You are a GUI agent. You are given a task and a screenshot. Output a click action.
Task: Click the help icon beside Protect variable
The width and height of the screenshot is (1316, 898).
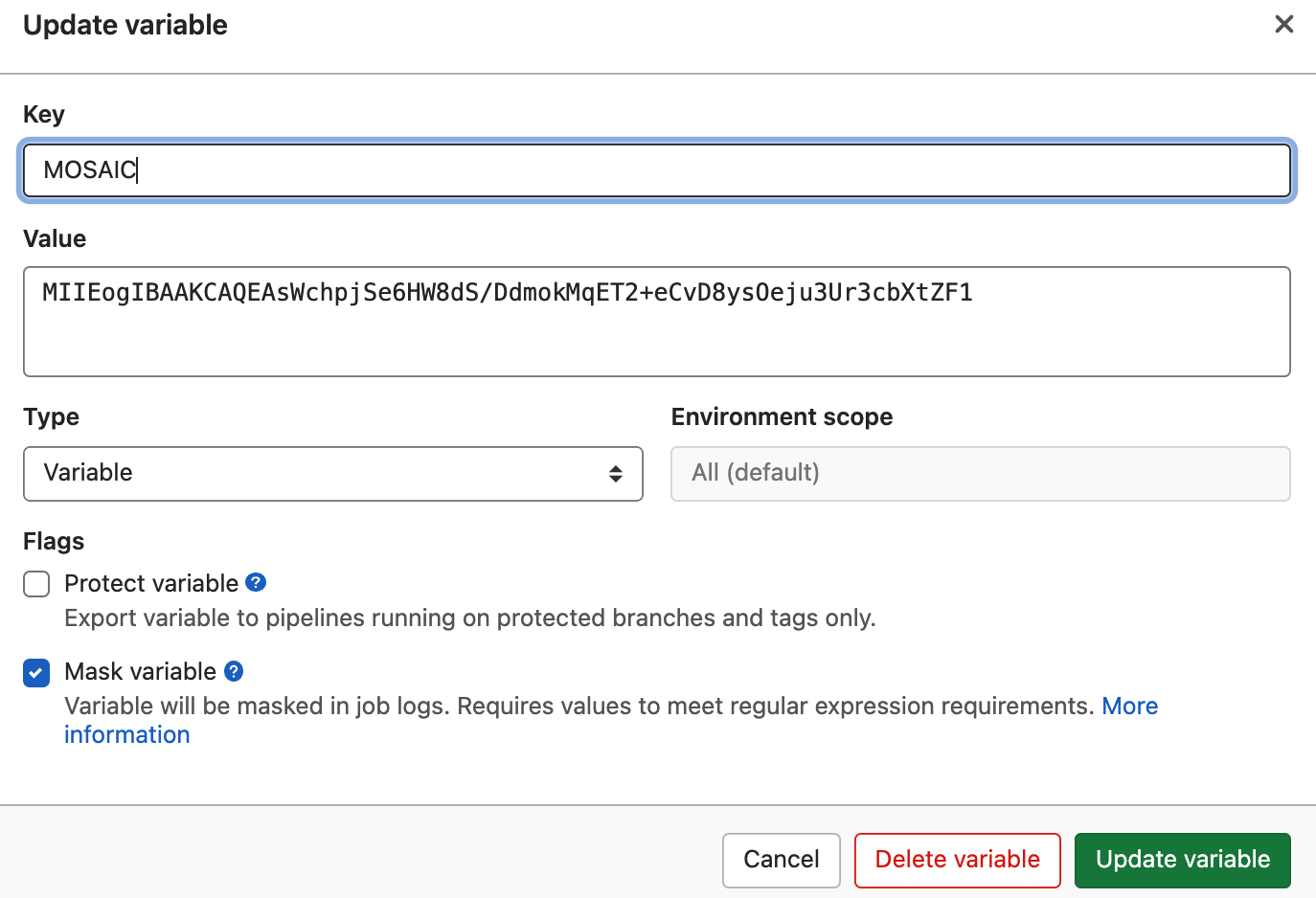[x=256, y=582]
